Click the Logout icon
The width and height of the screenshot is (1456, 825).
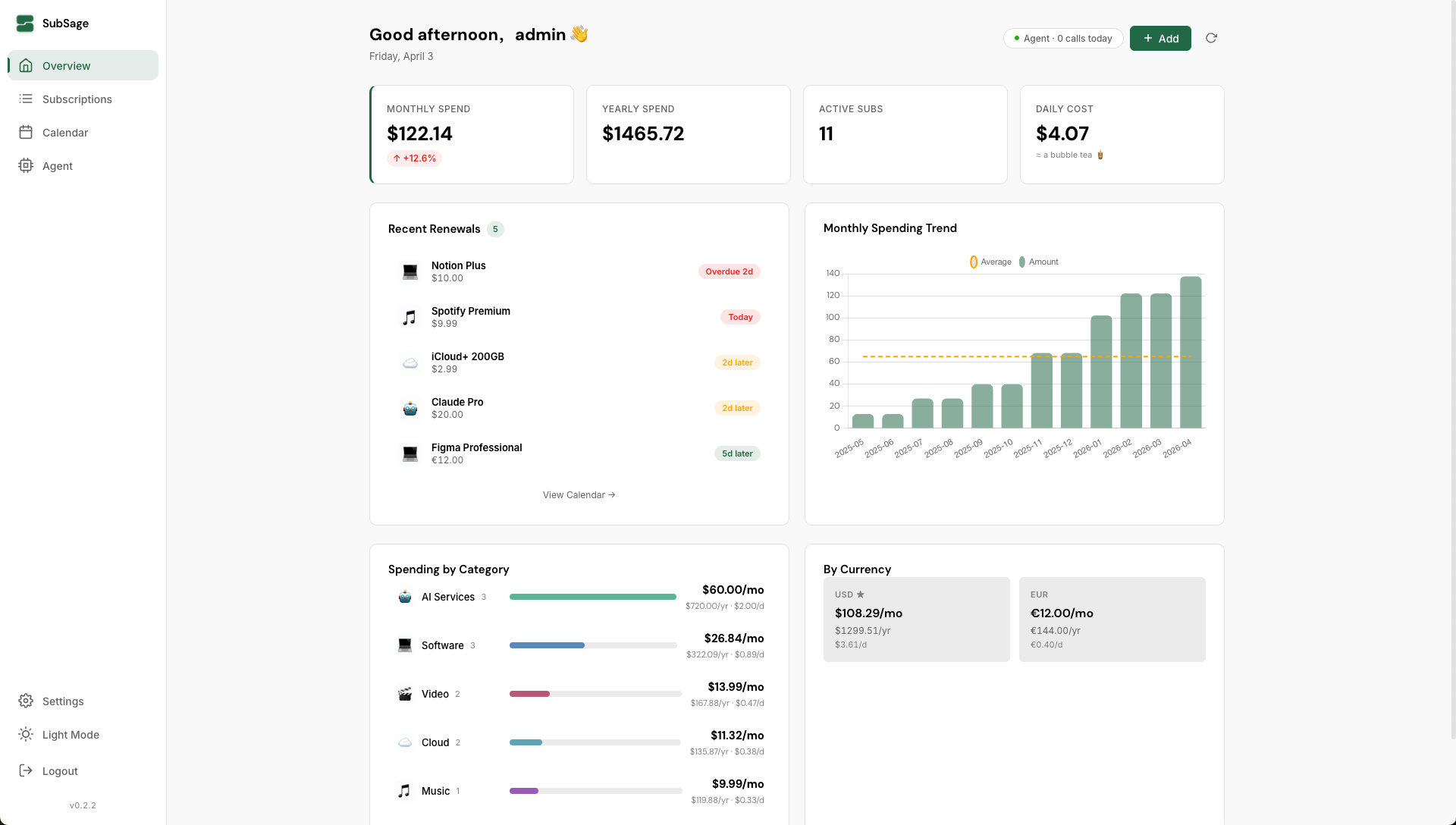point(25,770)
